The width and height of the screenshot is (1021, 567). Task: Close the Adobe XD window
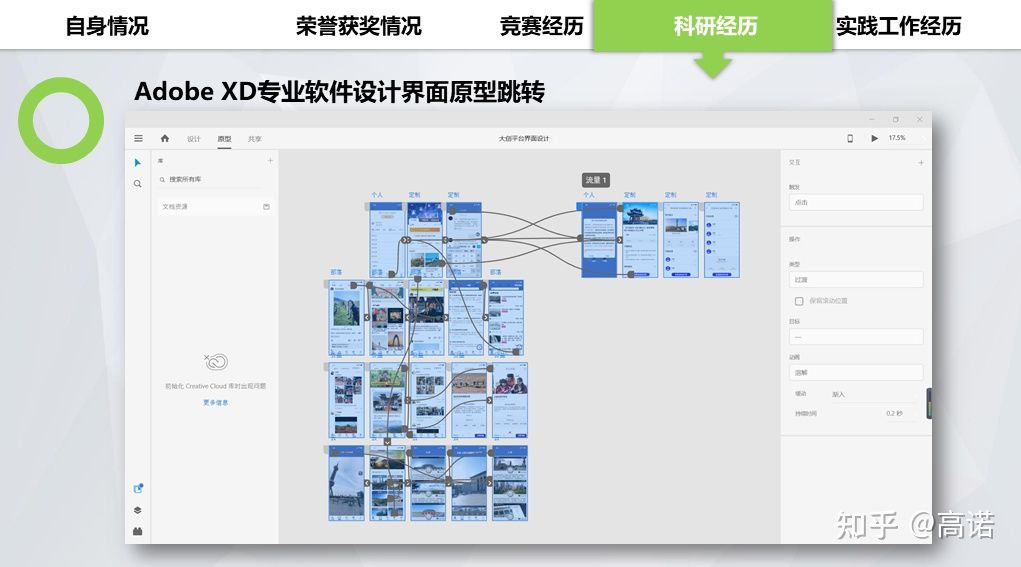click(919, 119)
